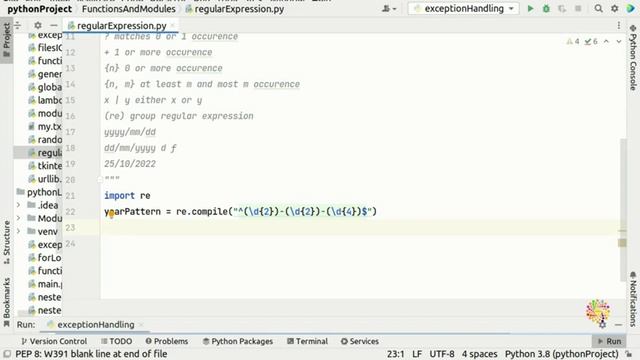Click the Project panel options gear icon
Screen dimensions: 640x360
pos(38,25)
